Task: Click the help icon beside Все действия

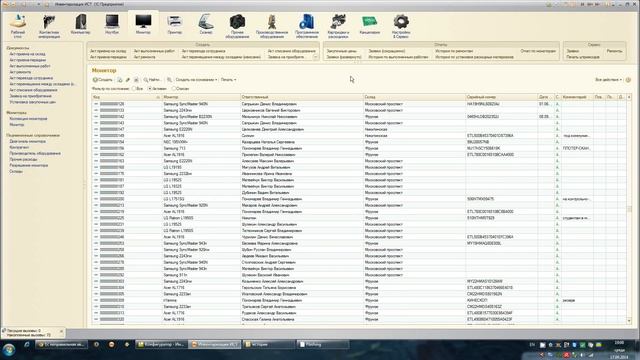Action: click(x=628, y=80)
